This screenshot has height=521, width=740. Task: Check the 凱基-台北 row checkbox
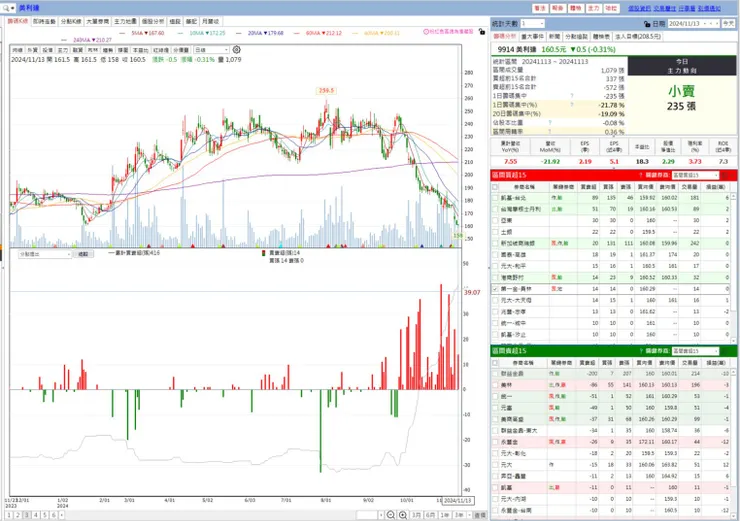coord(495,198)
